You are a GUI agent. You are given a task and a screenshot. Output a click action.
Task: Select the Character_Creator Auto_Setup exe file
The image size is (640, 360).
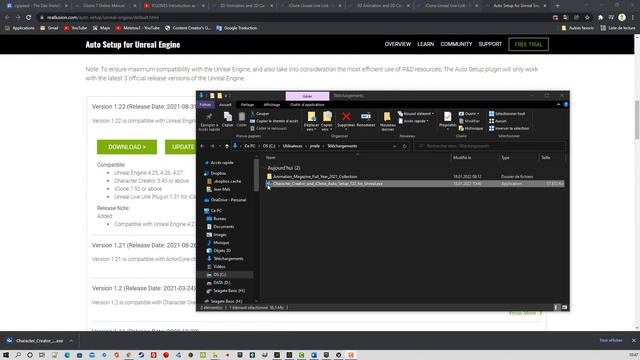point(414,184)
